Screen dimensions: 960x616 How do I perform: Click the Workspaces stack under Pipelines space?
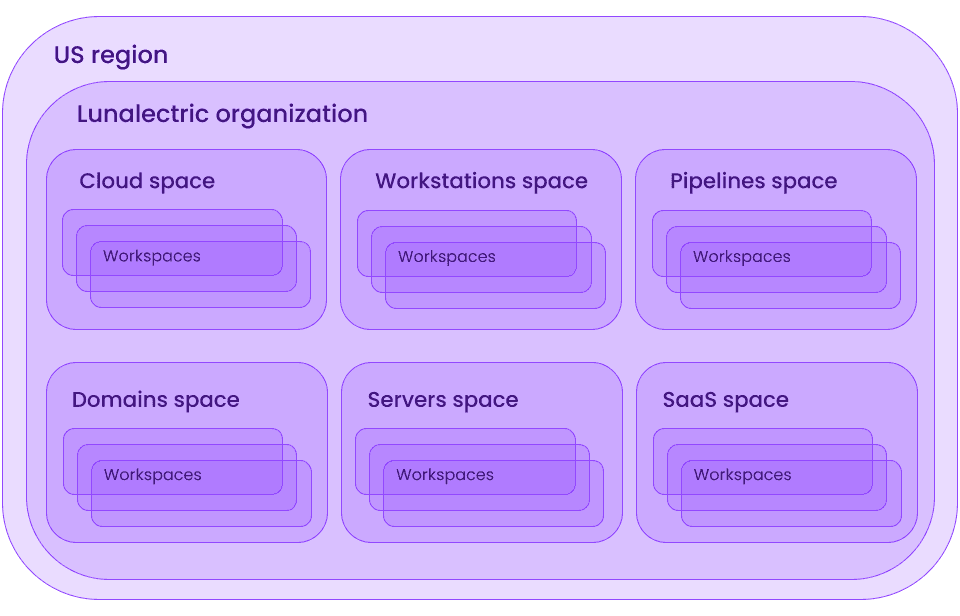pos(776,257)
